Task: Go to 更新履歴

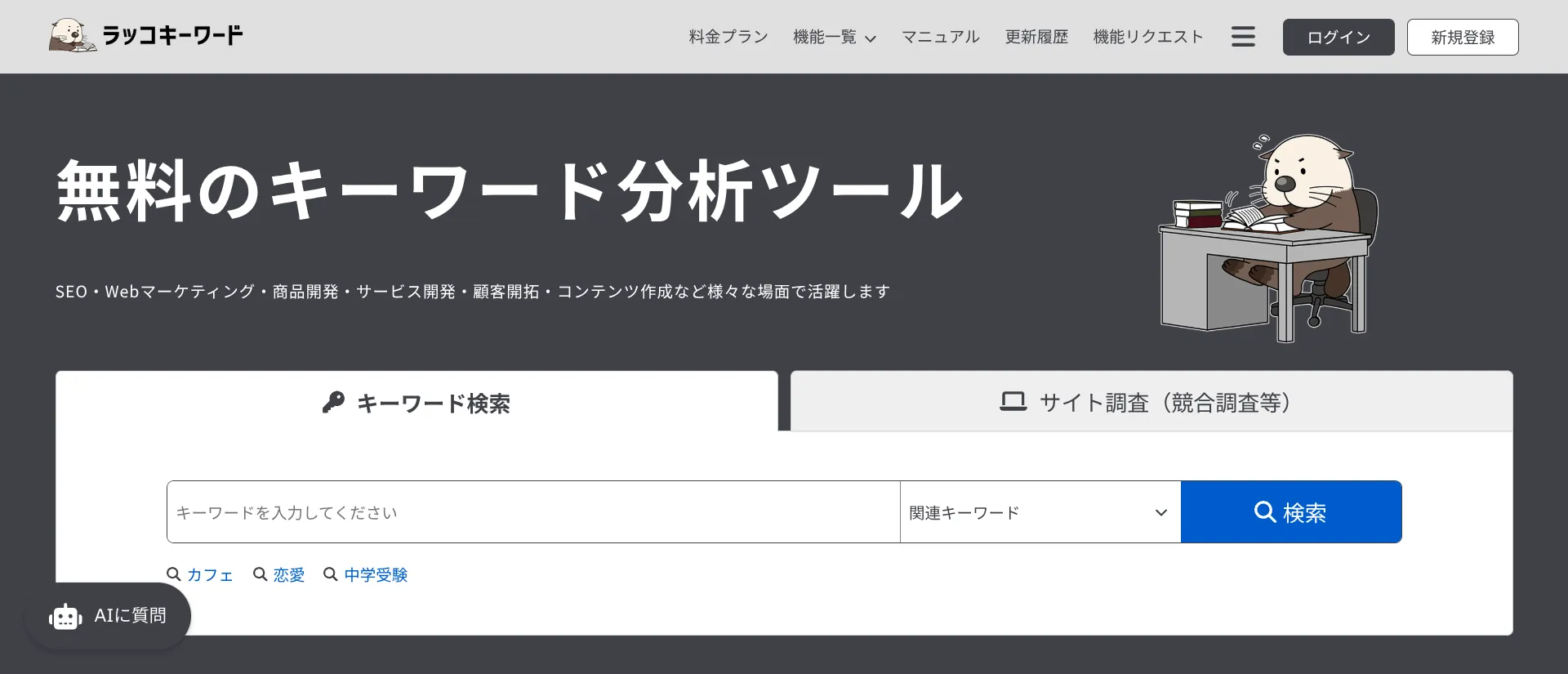Action: coord(1036,37)
